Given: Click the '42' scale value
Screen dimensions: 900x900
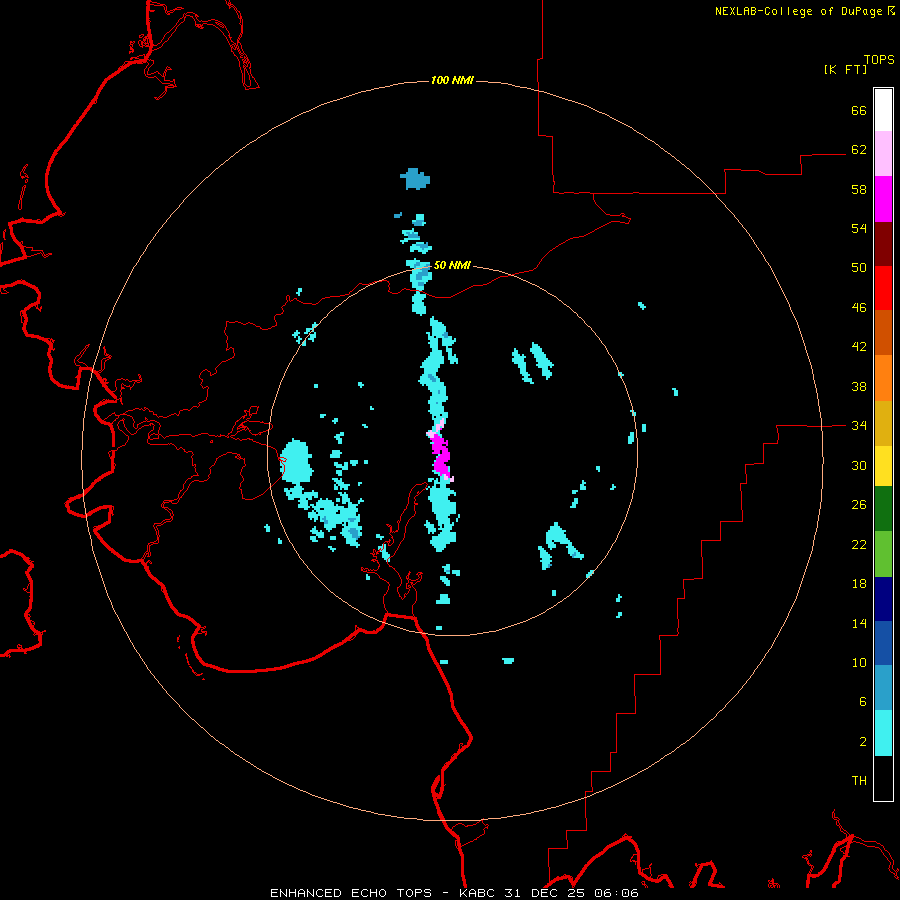Looking at the screenshot, I should (x=859, y=346).
